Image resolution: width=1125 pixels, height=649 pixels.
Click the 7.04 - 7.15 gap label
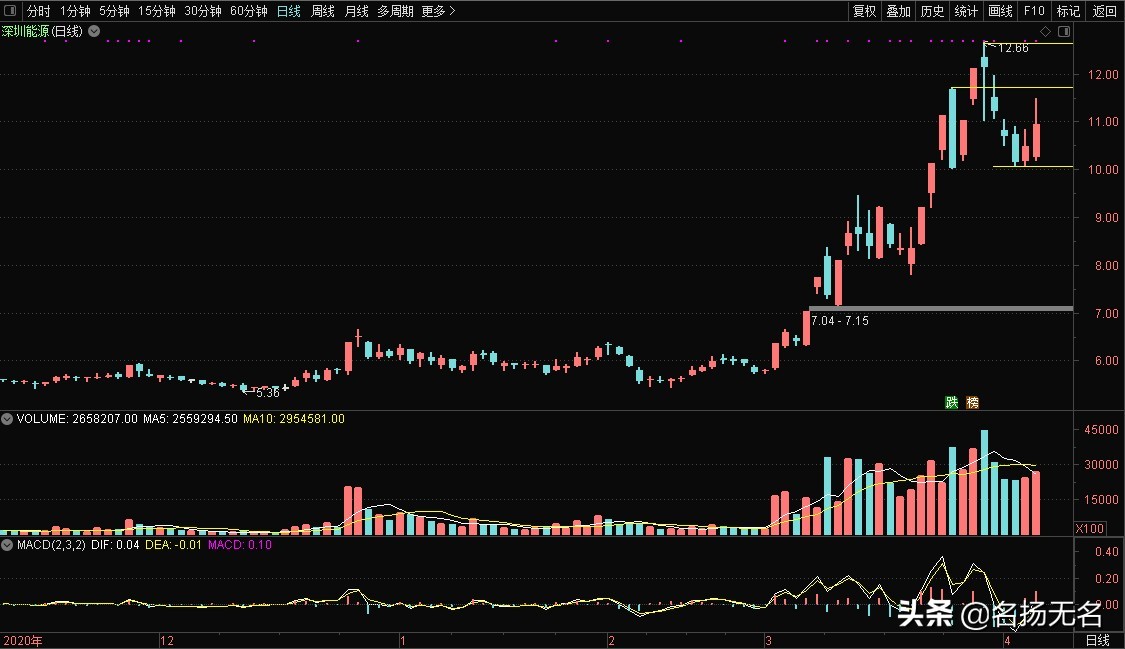[839, 321]
